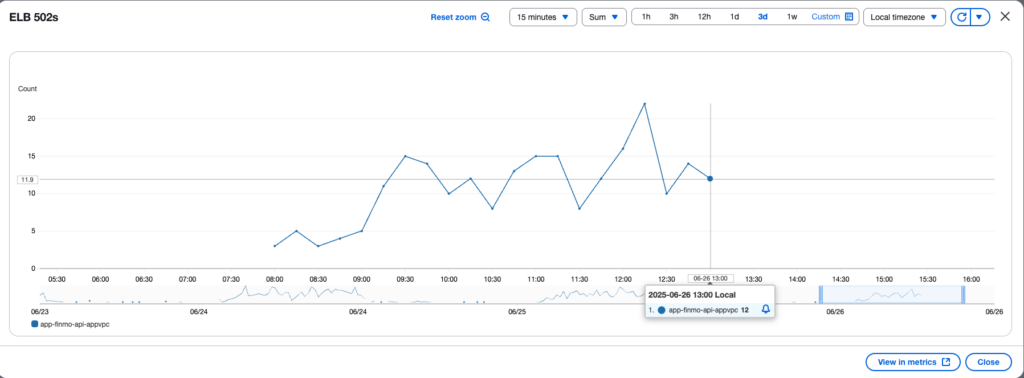
Task: Open the Sum statistic dropdown
Action: [604, 17]
